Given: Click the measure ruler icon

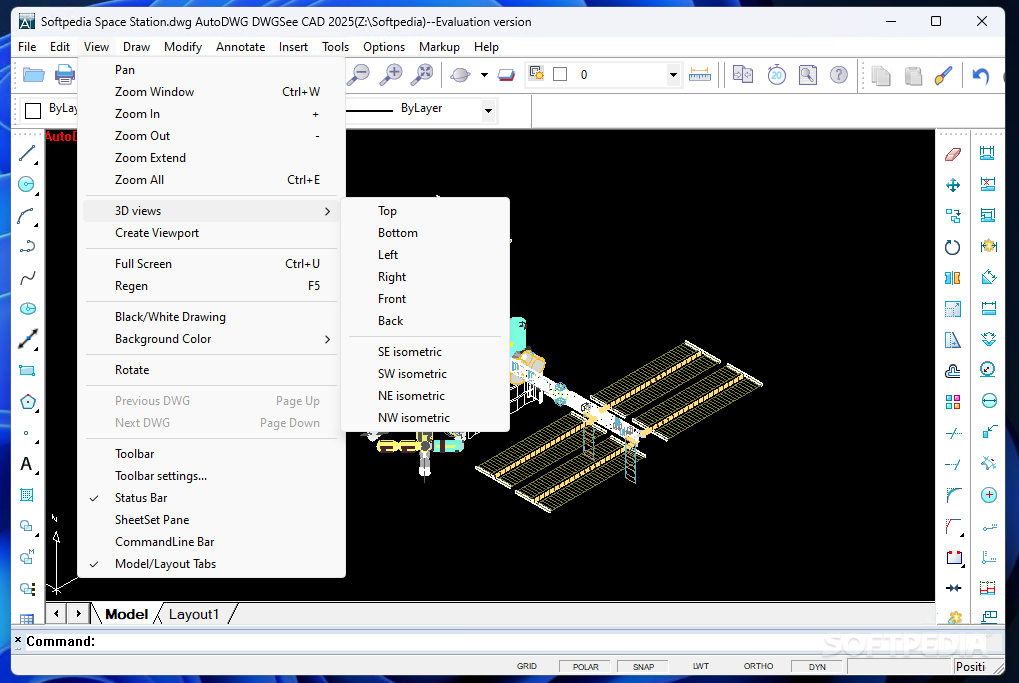Looking at the screenshot, I should click(x=700, y=75).
